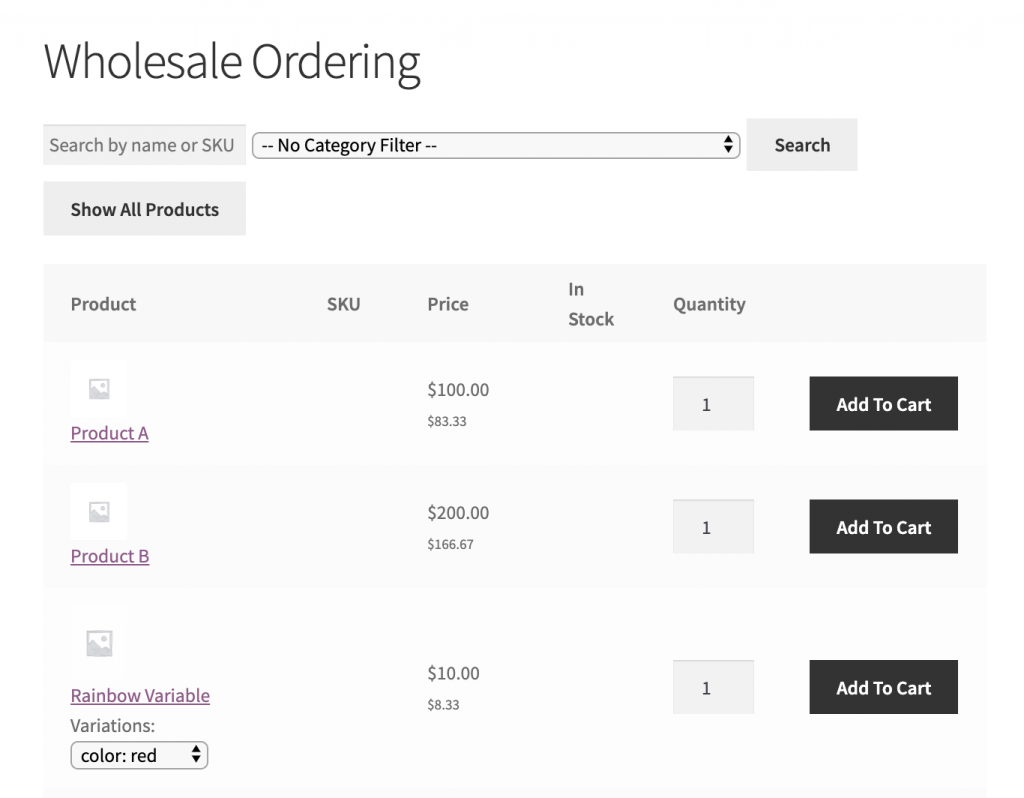Click Product A quantity field
The height and width of the screenshot is (798, 1024).
point(712,404)
